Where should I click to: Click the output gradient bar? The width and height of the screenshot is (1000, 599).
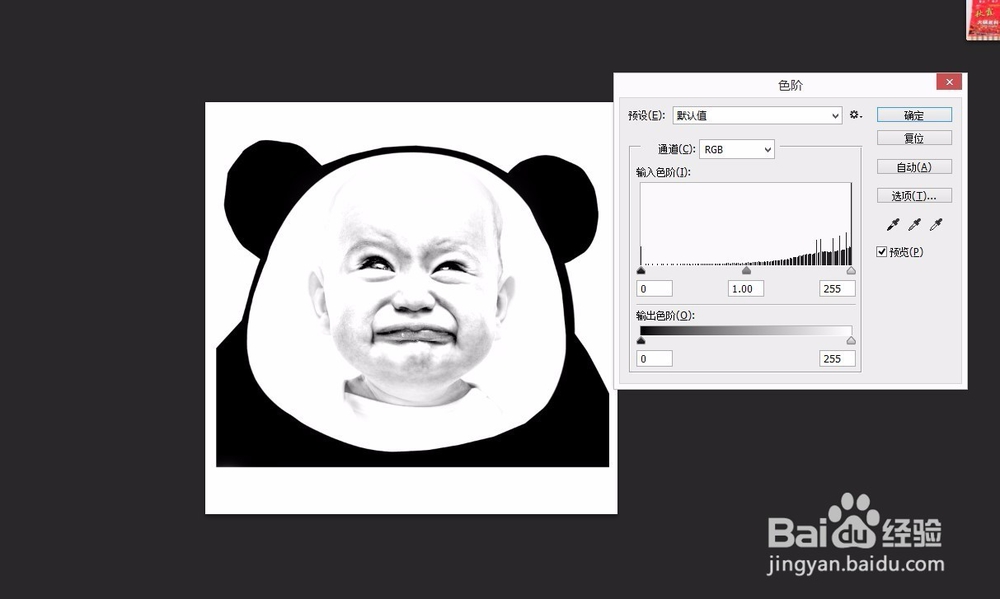click(746, 330)
